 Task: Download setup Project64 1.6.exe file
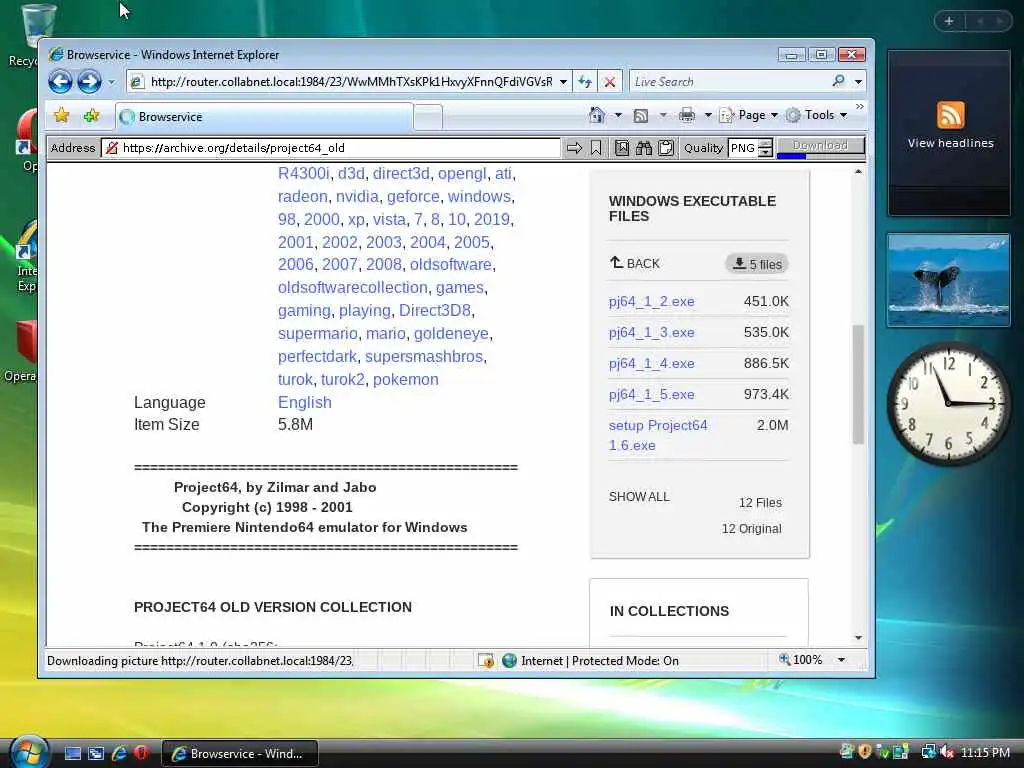[x=658, y=435]
